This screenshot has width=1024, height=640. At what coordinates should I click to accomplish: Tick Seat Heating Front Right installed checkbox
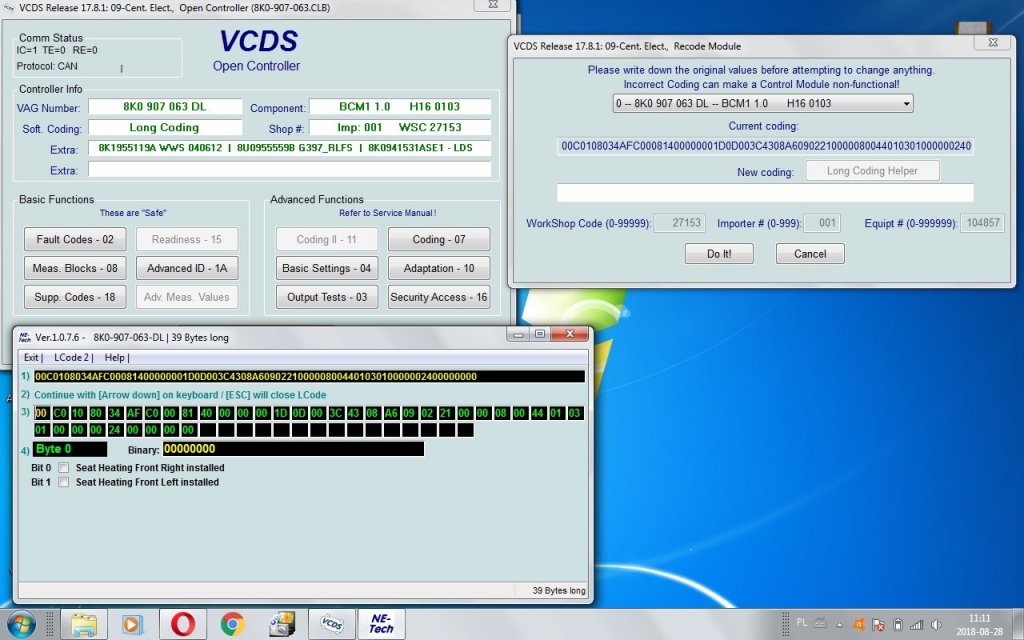tap(63, 468)
